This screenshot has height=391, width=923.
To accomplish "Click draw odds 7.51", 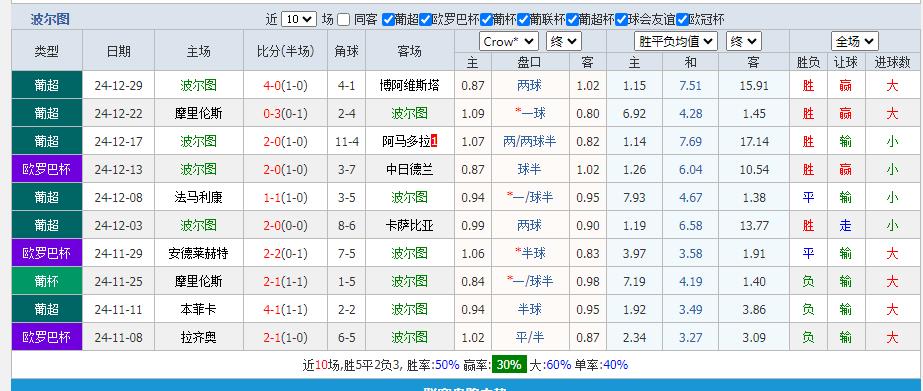I will coord(690,85).
